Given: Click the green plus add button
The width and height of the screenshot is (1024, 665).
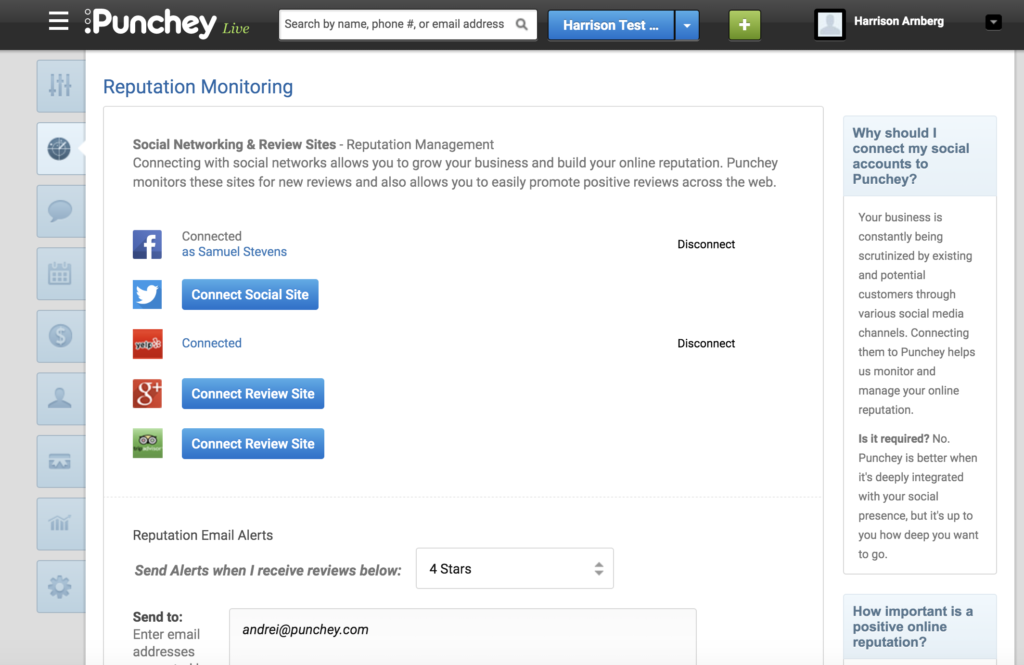Looking at the screenshot, I should point(744,25).
